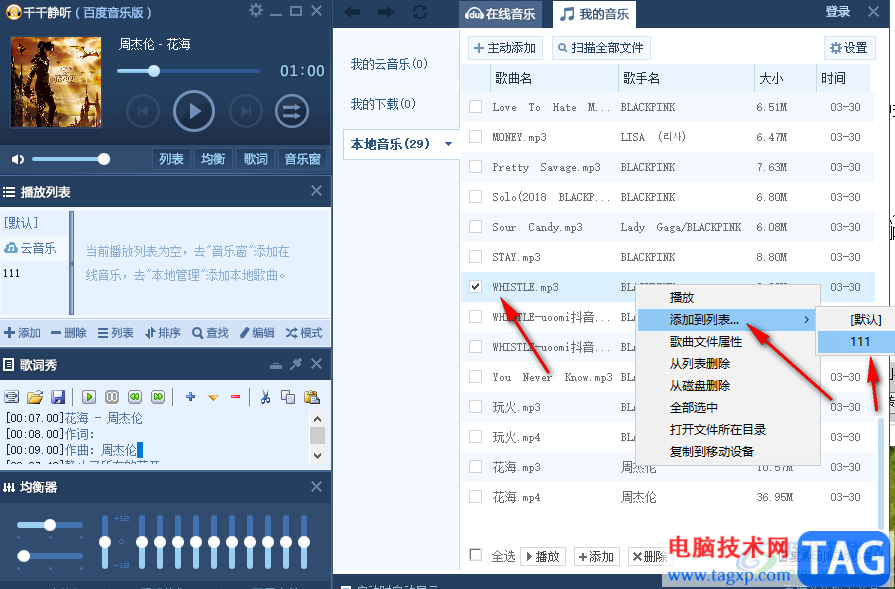Refresh the music window page
The width and height of the screenshot is (895, 589).
click(420, 11)
